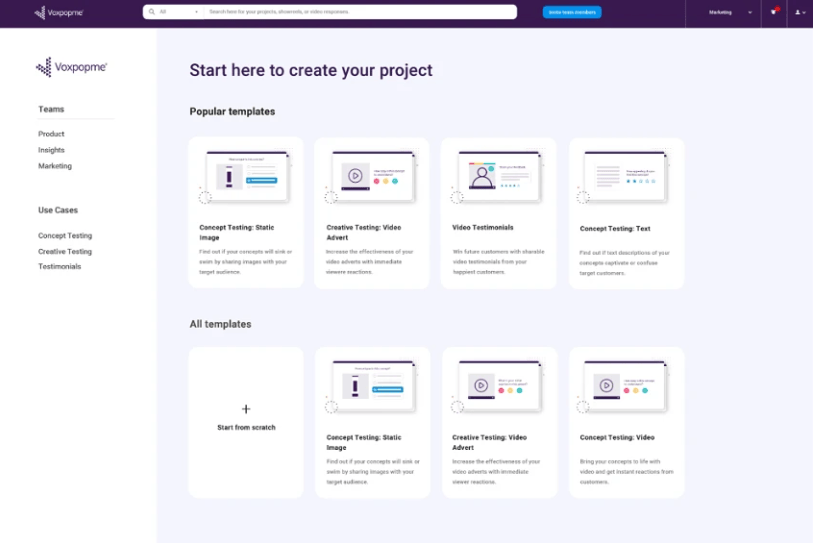The image size is (813, 543).
Task: Click the Invite team members button
Action: click(x=572, y=12)
